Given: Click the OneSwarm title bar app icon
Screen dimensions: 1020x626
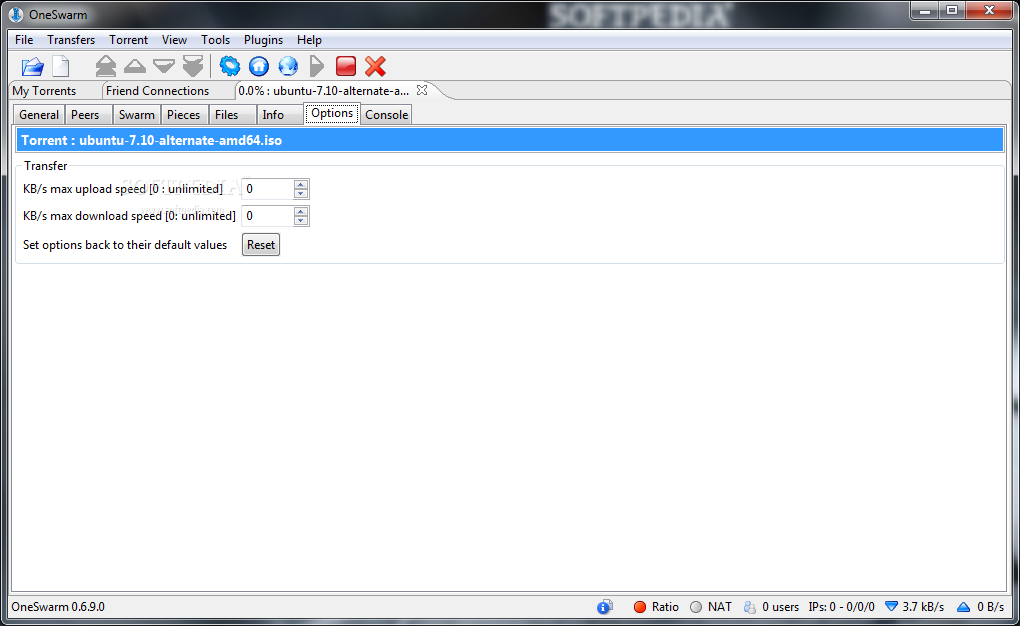Looking at the screenshot, I should pos(16,14).
